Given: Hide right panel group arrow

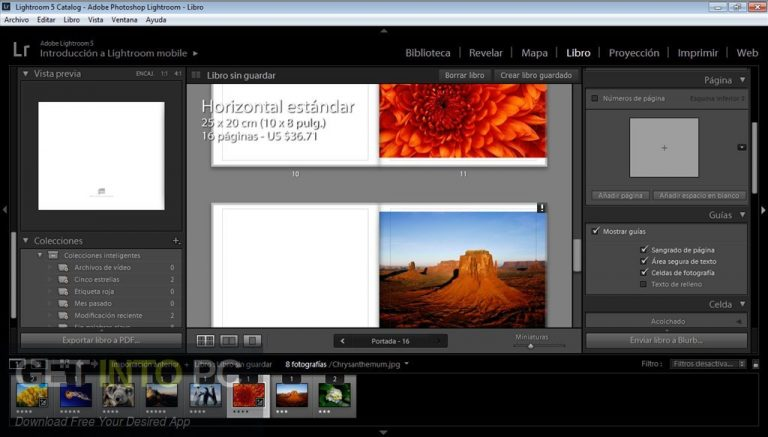Looking at the screenshot, I should pyautogui.click(x=764, y=210).
